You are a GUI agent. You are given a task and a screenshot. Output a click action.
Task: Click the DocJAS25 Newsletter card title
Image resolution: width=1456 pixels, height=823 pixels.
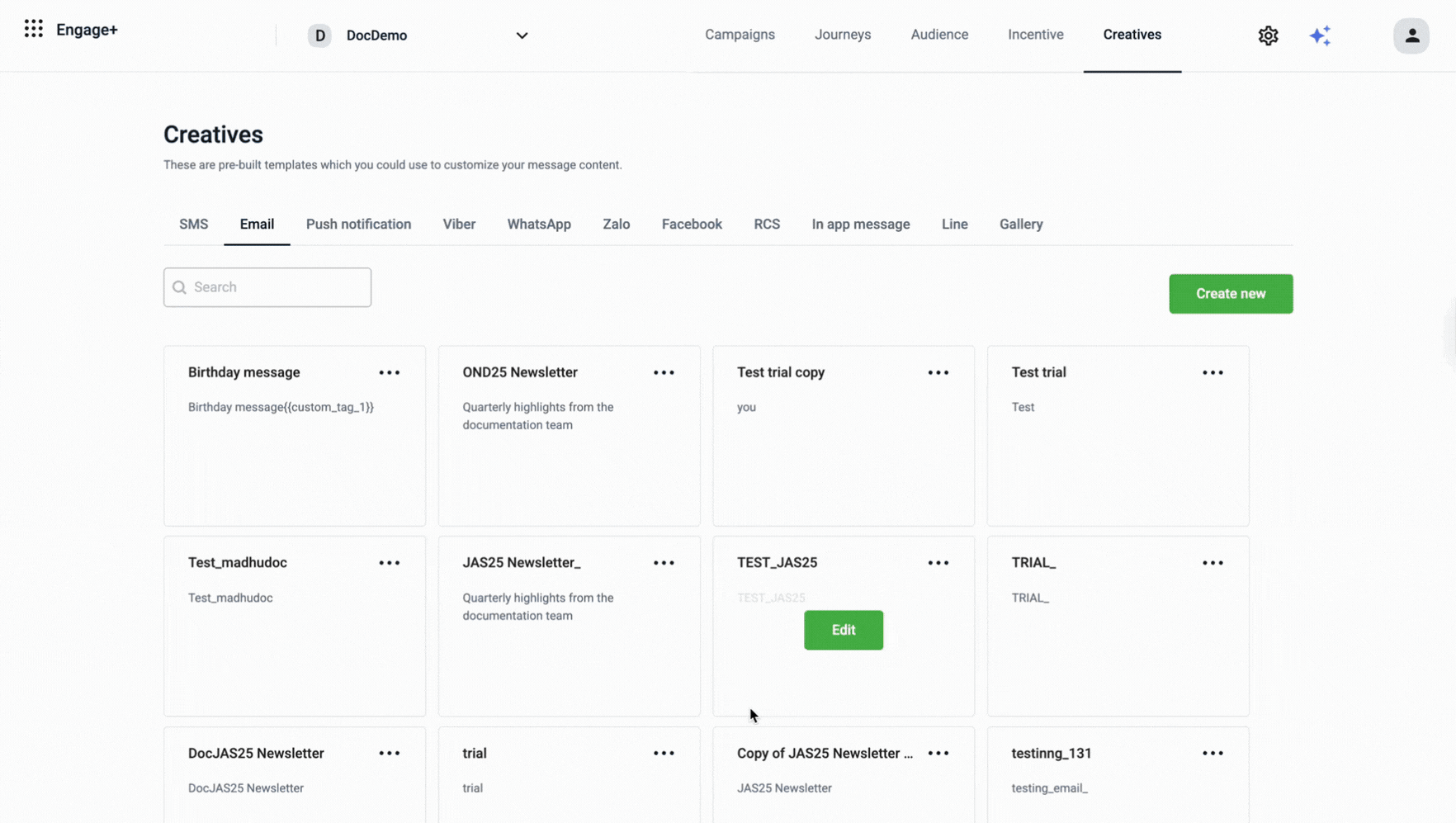pos(256,754)
